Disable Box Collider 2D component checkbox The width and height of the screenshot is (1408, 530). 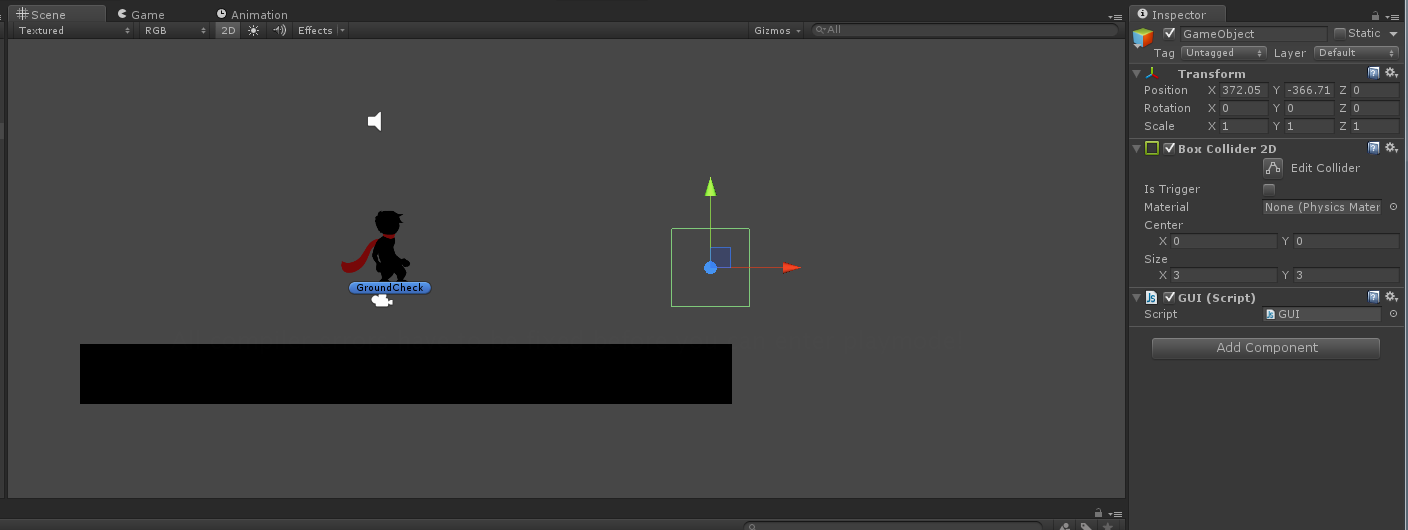(x=1169, y=148)
